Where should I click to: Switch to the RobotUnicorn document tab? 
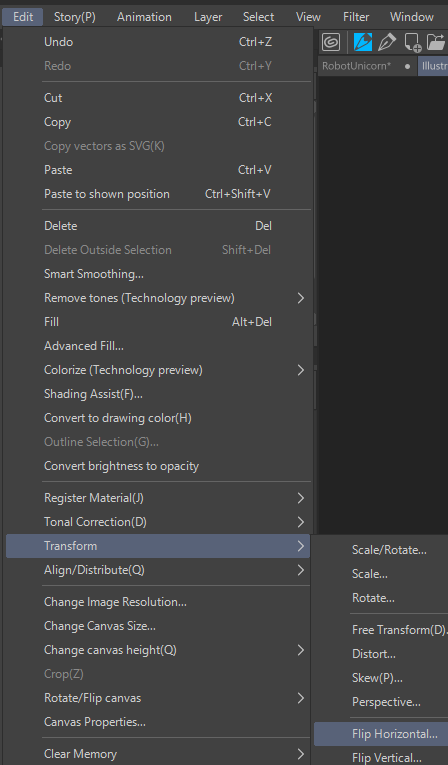click(357, 66)
